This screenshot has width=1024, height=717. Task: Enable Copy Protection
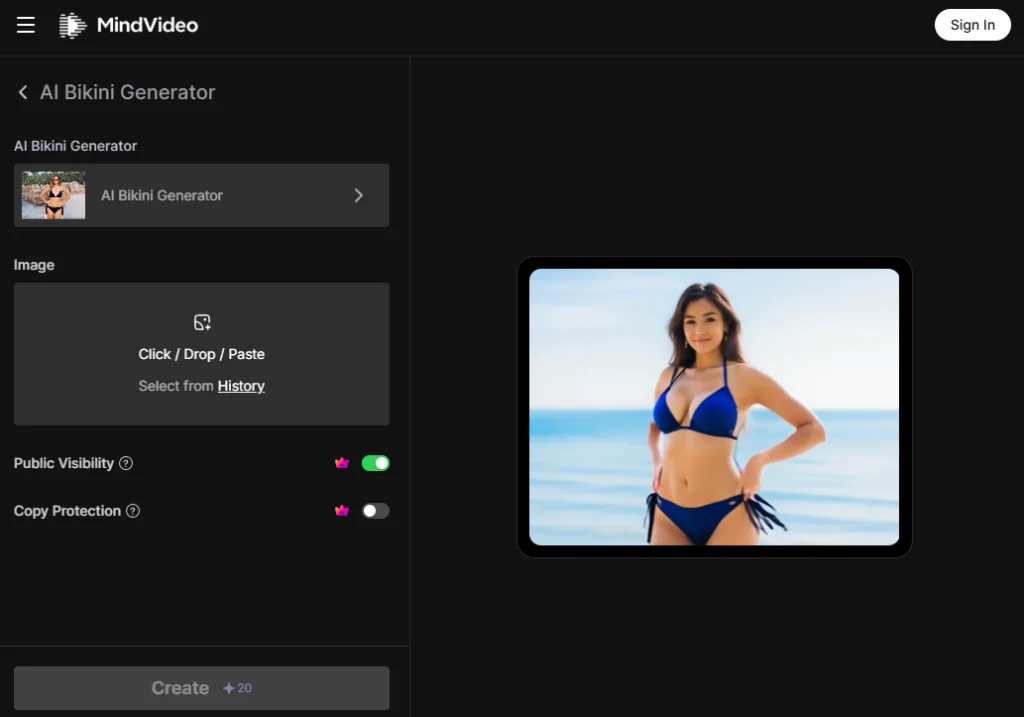(376, 510)
